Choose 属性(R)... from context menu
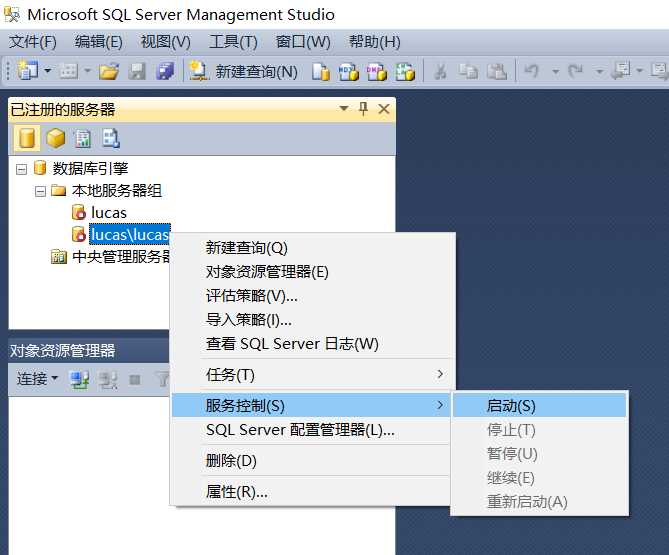Image resolution: width=669 pixels, height=555 pixels. [x=313, y=492]
